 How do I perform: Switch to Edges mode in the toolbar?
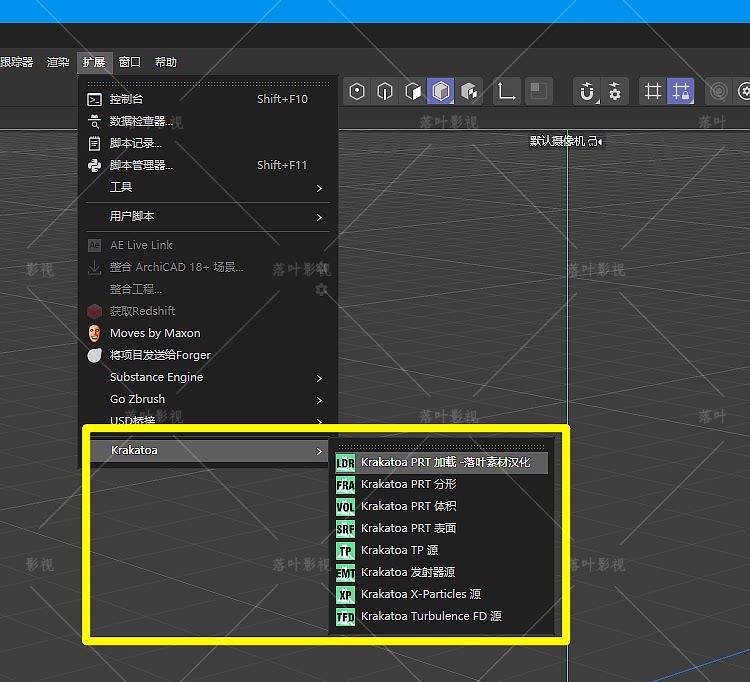(x=385, y=91)
